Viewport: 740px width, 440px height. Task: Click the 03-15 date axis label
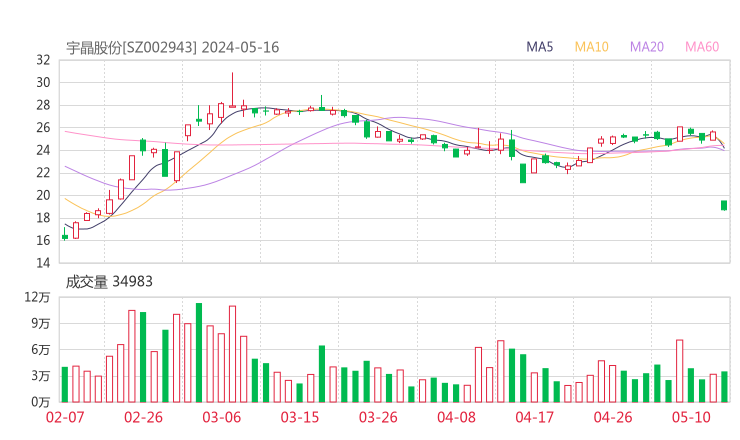pos(300,417)
